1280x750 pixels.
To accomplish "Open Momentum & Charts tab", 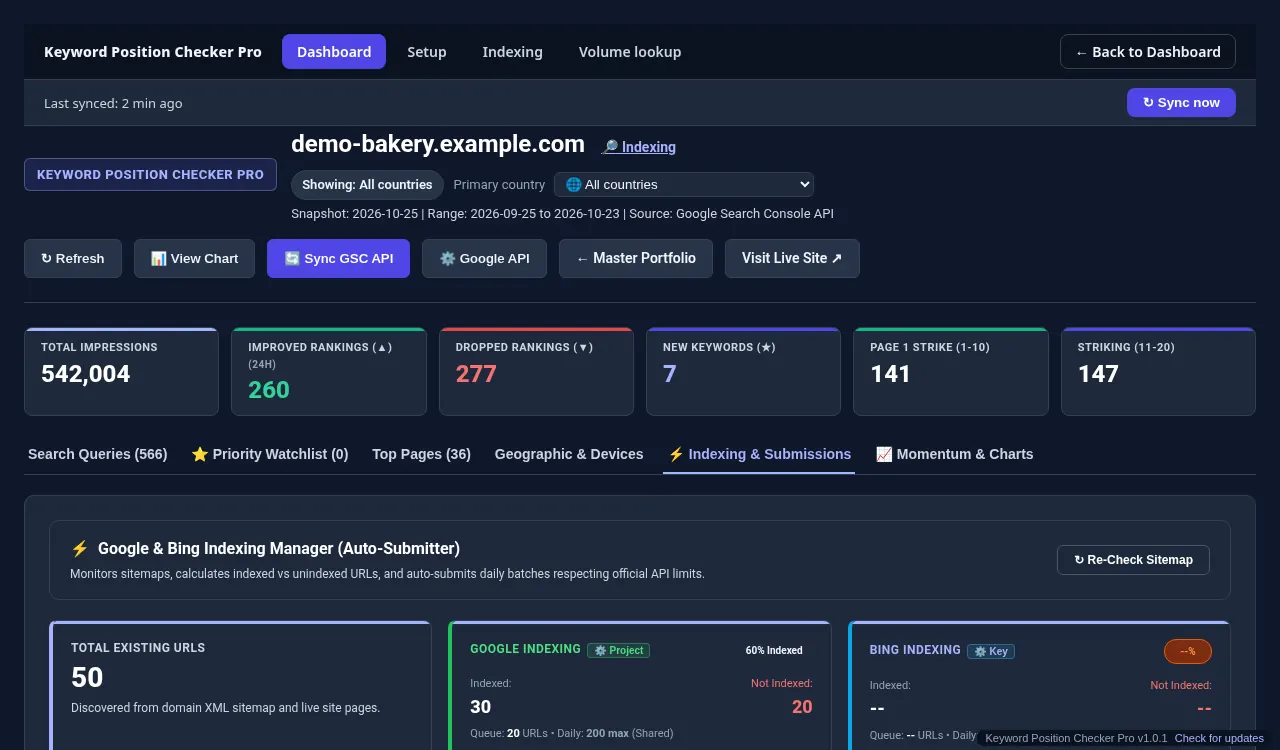I will click(955, 454).
